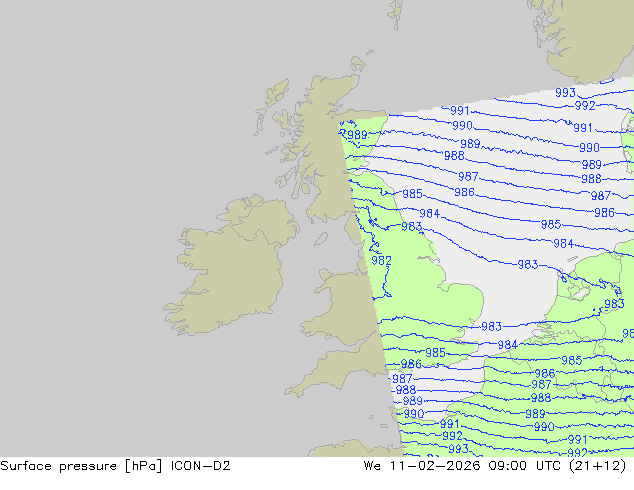Viewport: 634px width, 490px height.
Task: Click the '982' isobar label over England
Action: pyautogui.click(x=381, y=260)
